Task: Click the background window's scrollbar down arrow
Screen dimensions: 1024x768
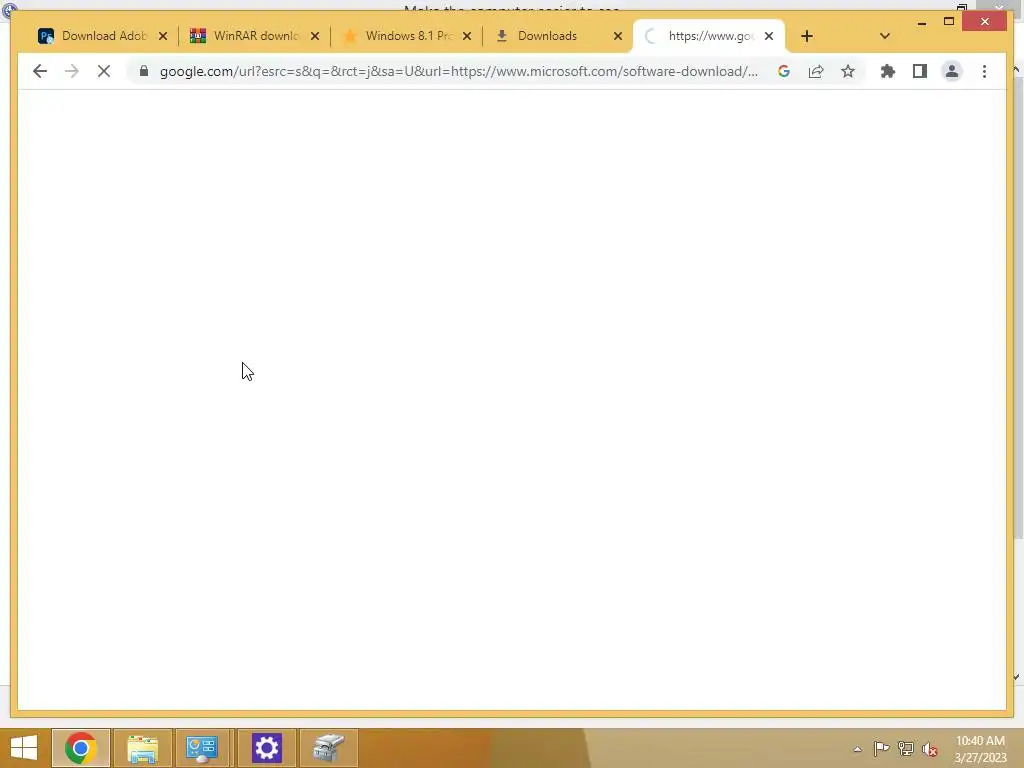Action: [x=1017, y=677]
